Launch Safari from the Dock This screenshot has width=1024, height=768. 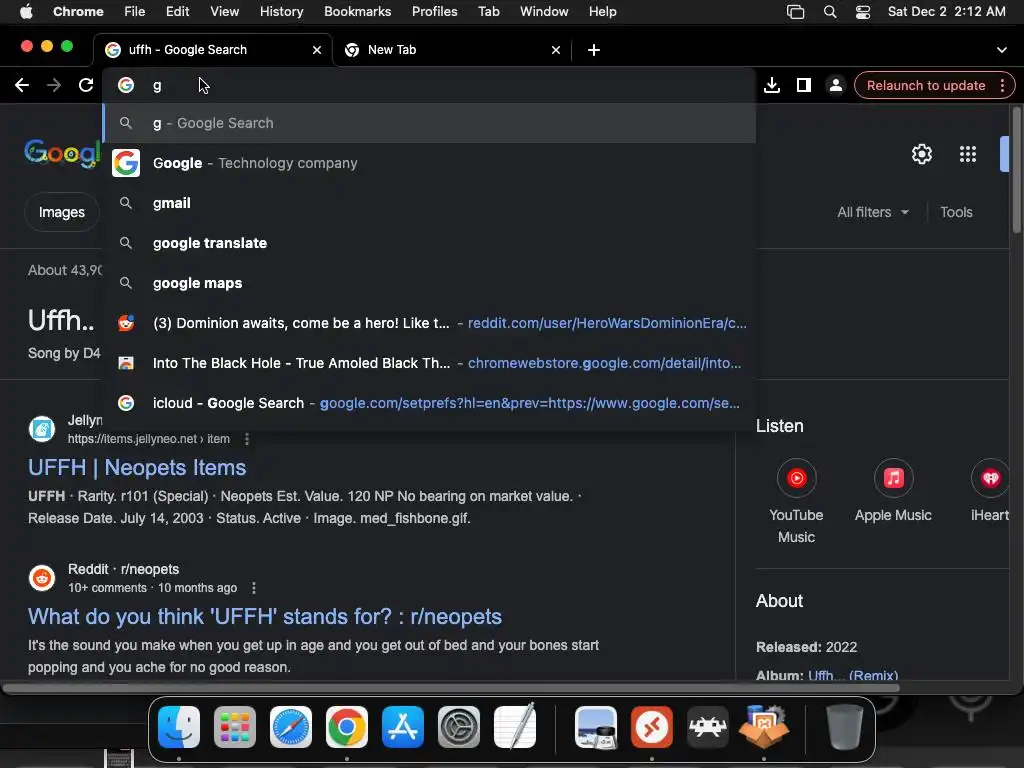point(291,727)
